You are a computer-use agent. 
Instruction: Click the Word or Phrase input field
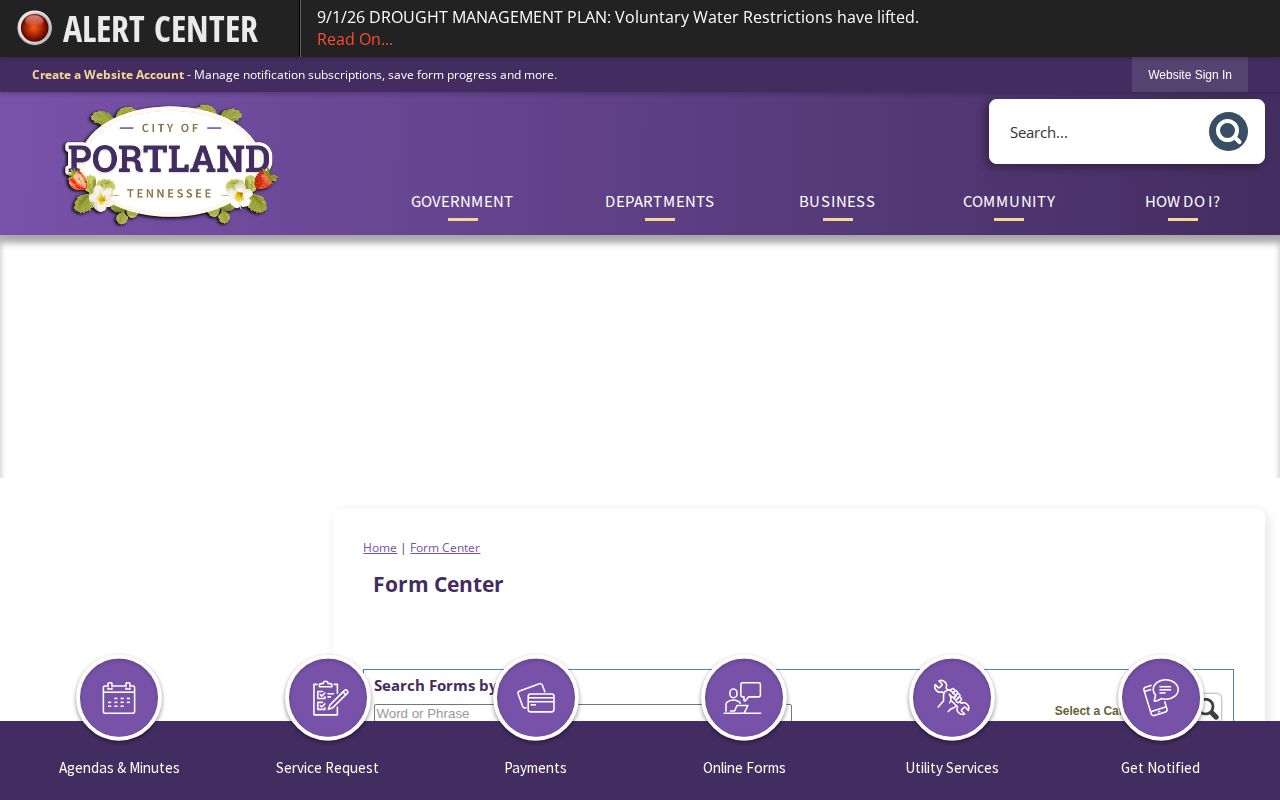pos(582,713)
